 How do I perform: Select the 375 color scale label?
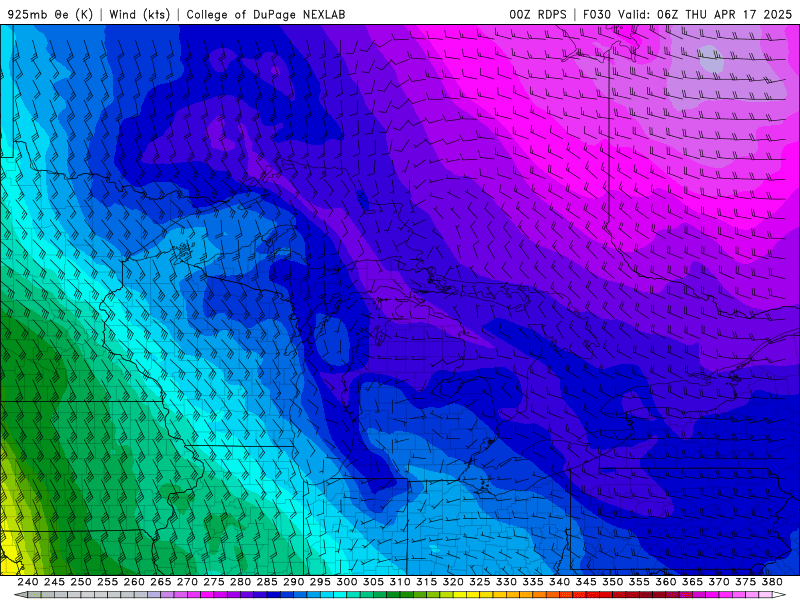tap(745, 582)
